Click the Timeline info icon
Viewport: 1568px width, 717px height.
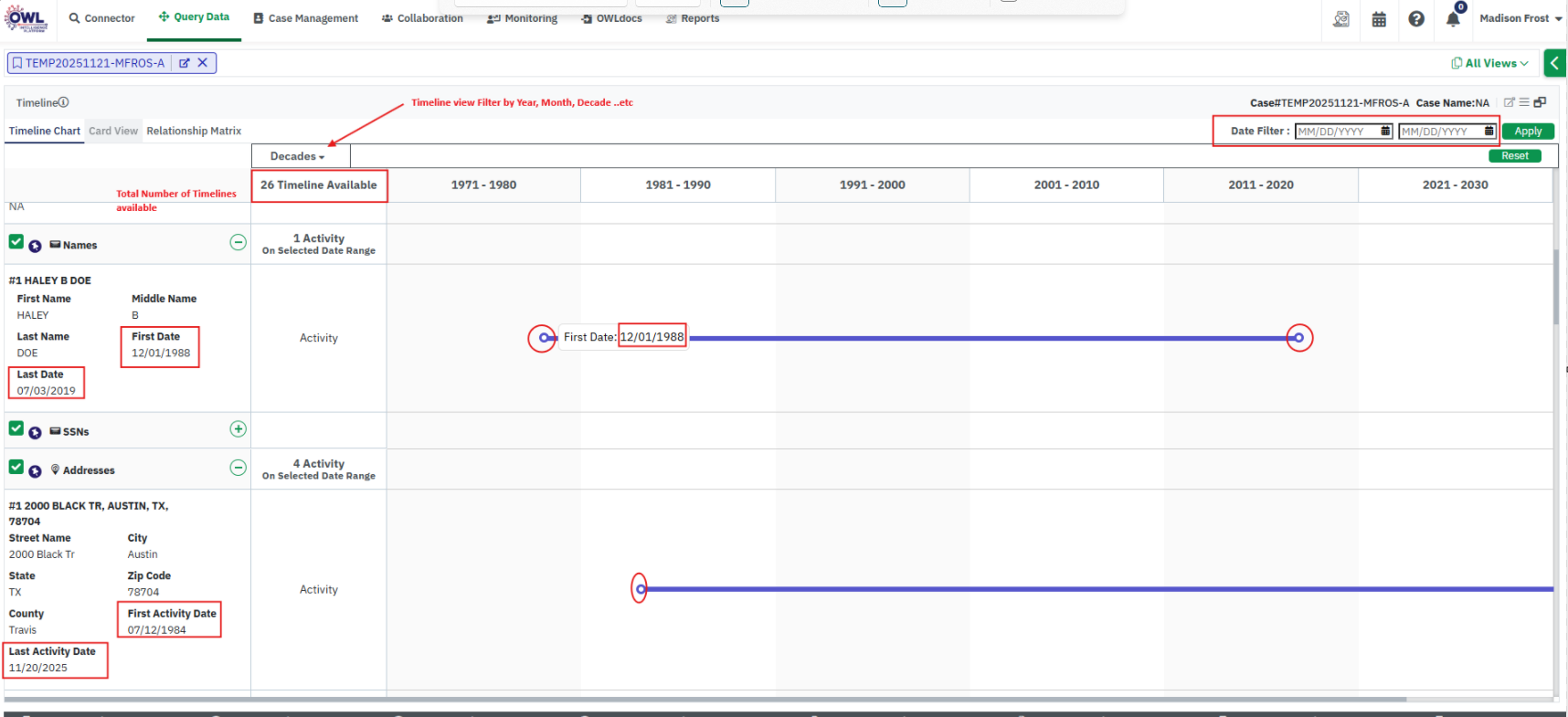(64, 102)
